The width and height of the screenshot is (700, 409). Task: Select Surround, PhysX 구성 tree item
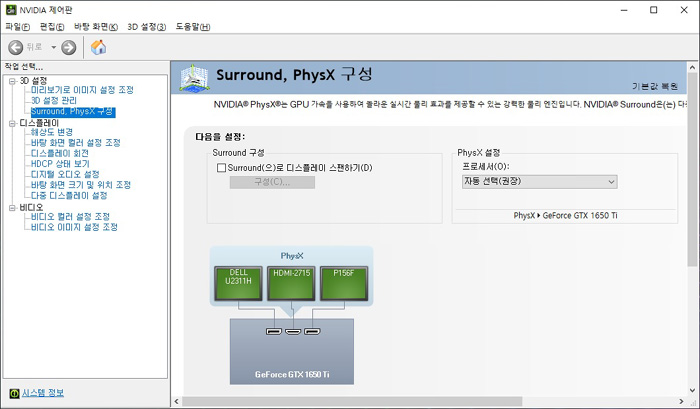pyautogui.click(x=73, y=112)
